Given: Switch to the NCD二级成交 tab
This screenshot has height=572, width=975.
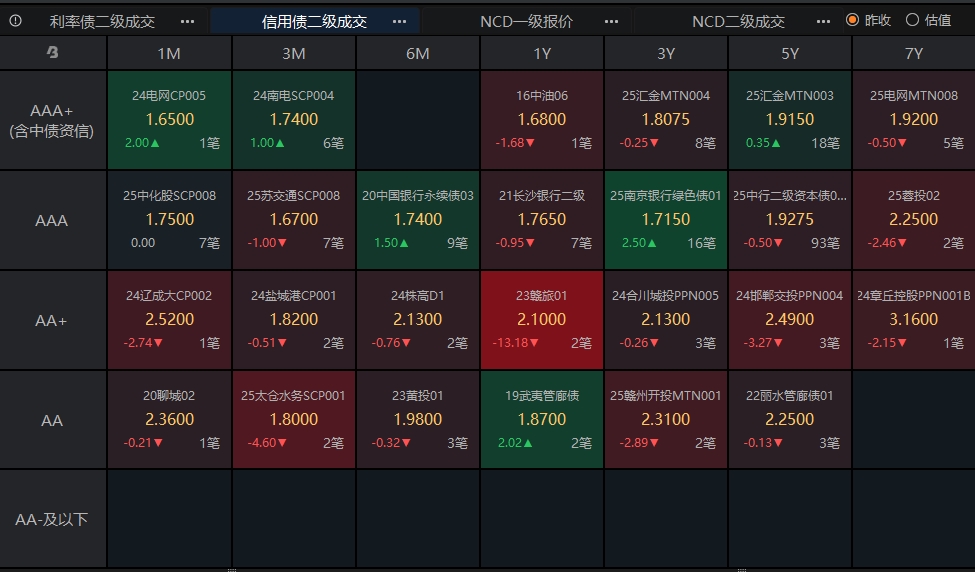Looking at the screenshot, I should (739, 22).
